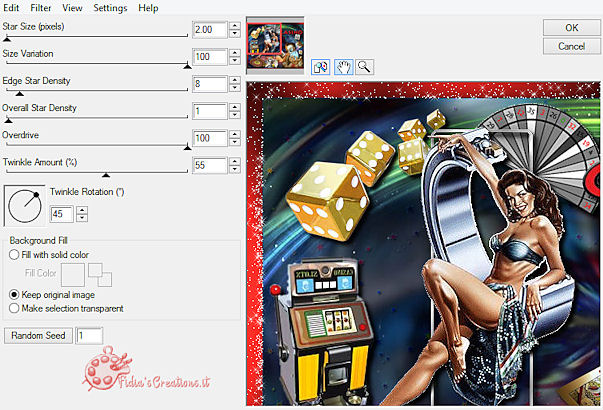Increase Twinkle Amount with up arrow
Screen dimensions: 603x410
coord(235,162)
